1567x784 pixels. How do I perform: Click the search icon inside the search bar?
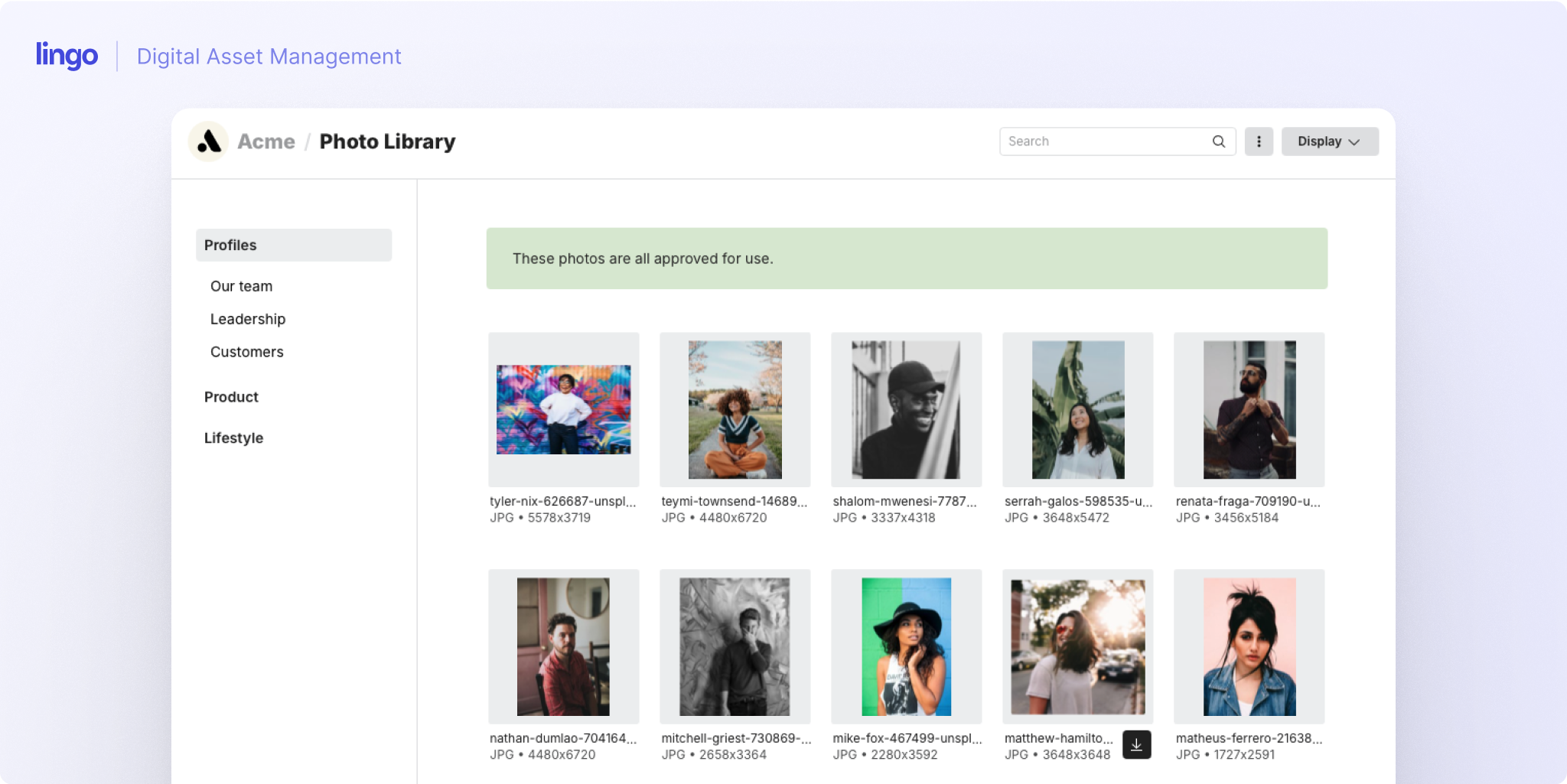(x=1218, y=141)
